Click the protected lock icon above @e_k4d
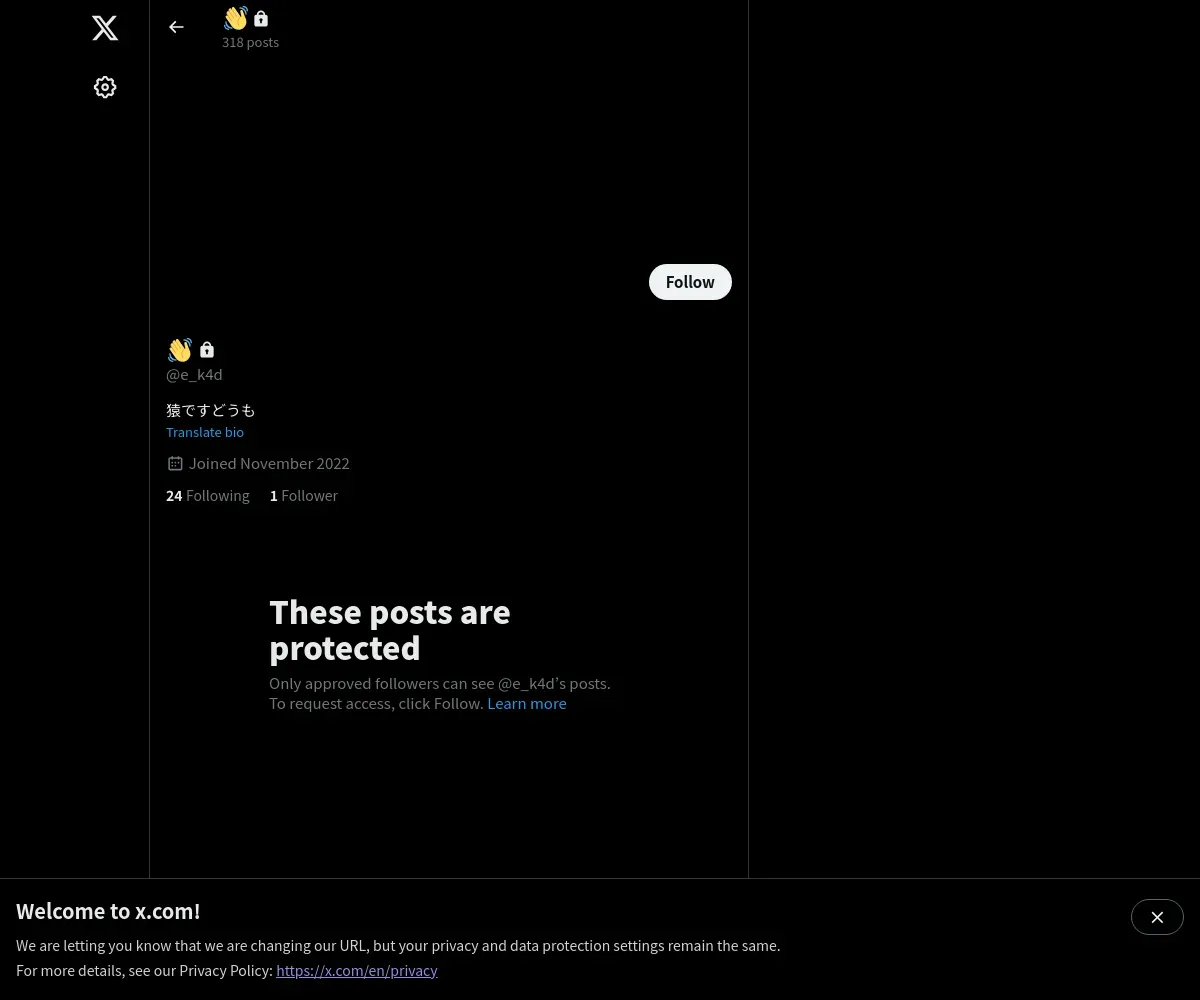The width and height of the screenshot is (1200, 1000). tap(207, 349)
